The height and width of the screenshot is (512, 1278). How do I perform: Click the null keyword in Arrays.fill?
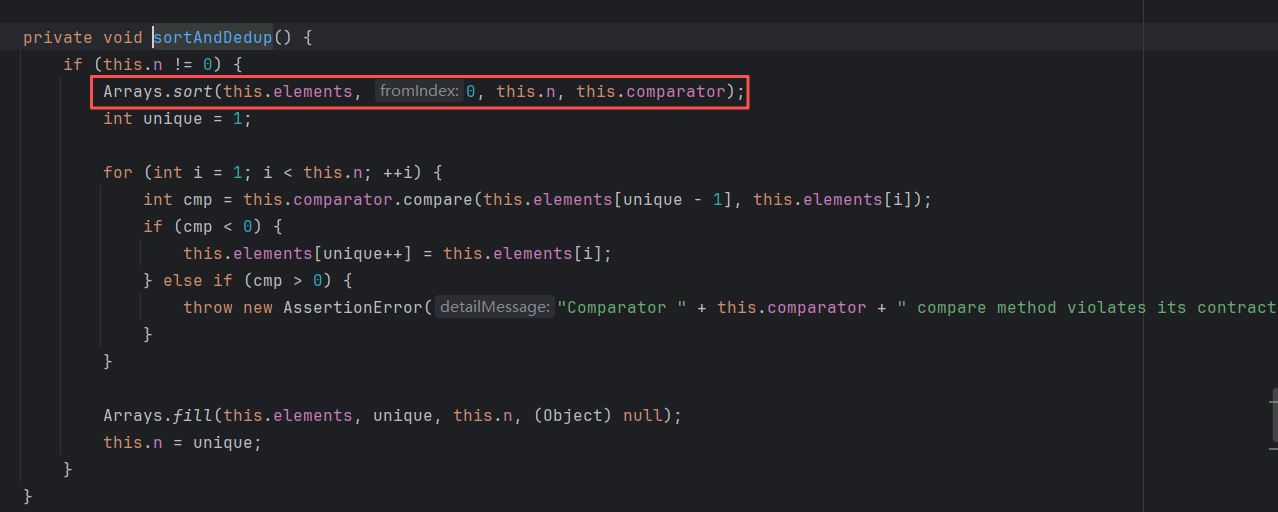point(642,415)
